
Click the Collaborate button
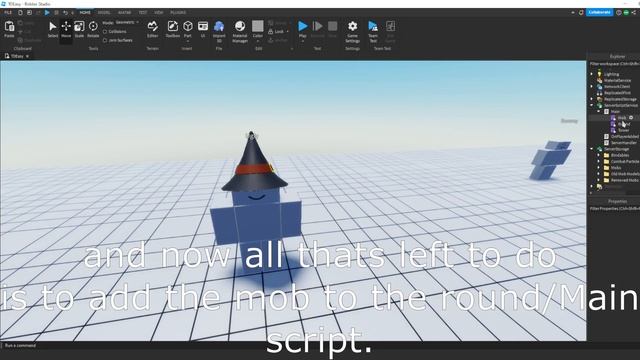(x=600, y=13)
